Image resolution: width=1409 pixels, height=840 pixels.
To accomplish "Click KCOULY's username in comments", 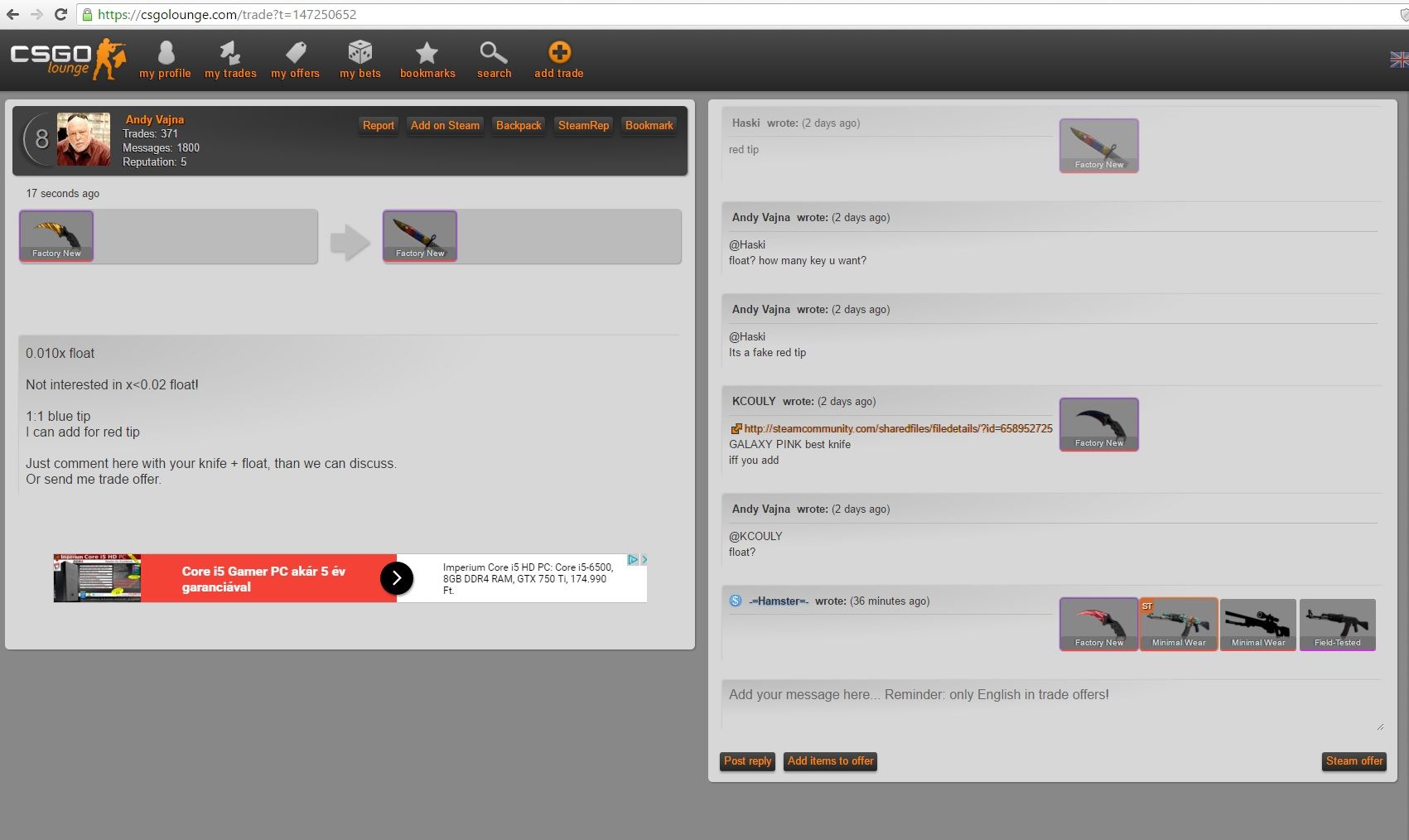I will (x=754, y=401).
